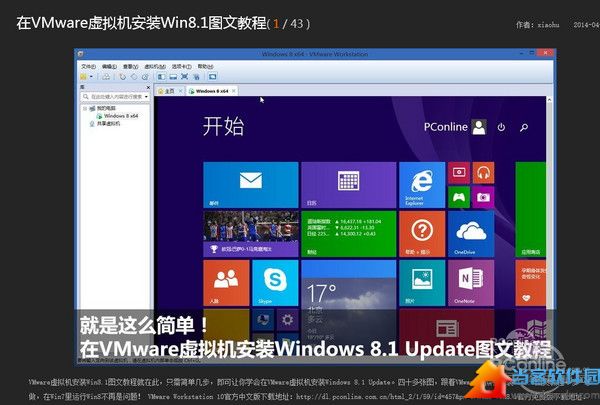Click the revert snapshot toolbar icon

pyautogui.click(x=134, y=77)
